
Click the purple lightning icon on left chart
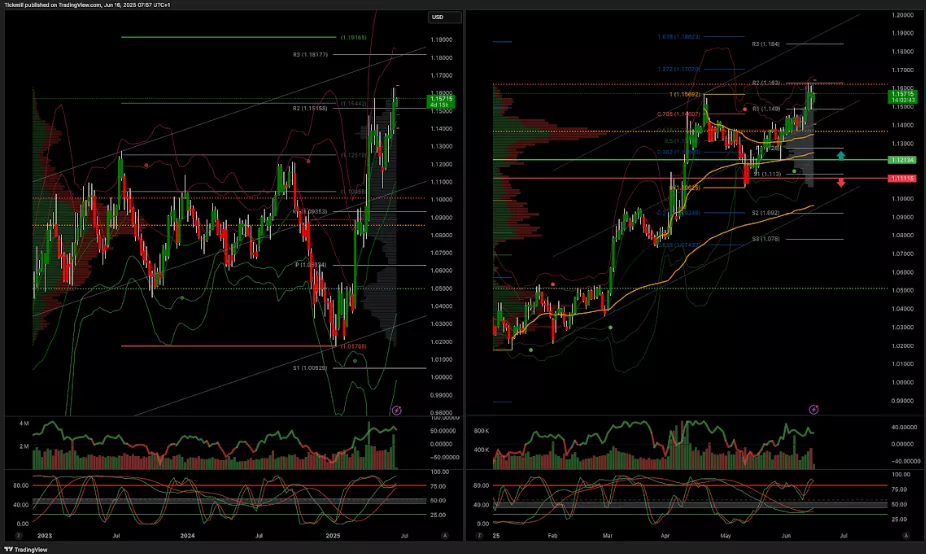pos(396,410)
